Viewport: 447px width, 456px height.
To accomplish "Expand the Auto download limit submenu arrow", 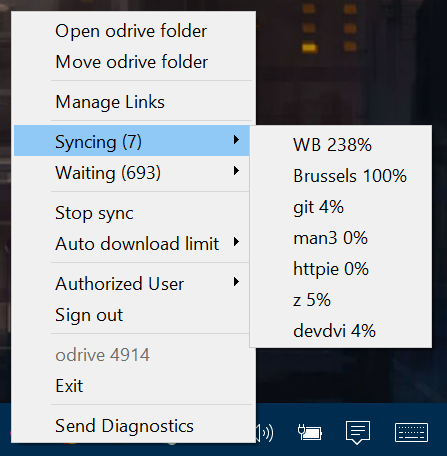I will [236, 242].
